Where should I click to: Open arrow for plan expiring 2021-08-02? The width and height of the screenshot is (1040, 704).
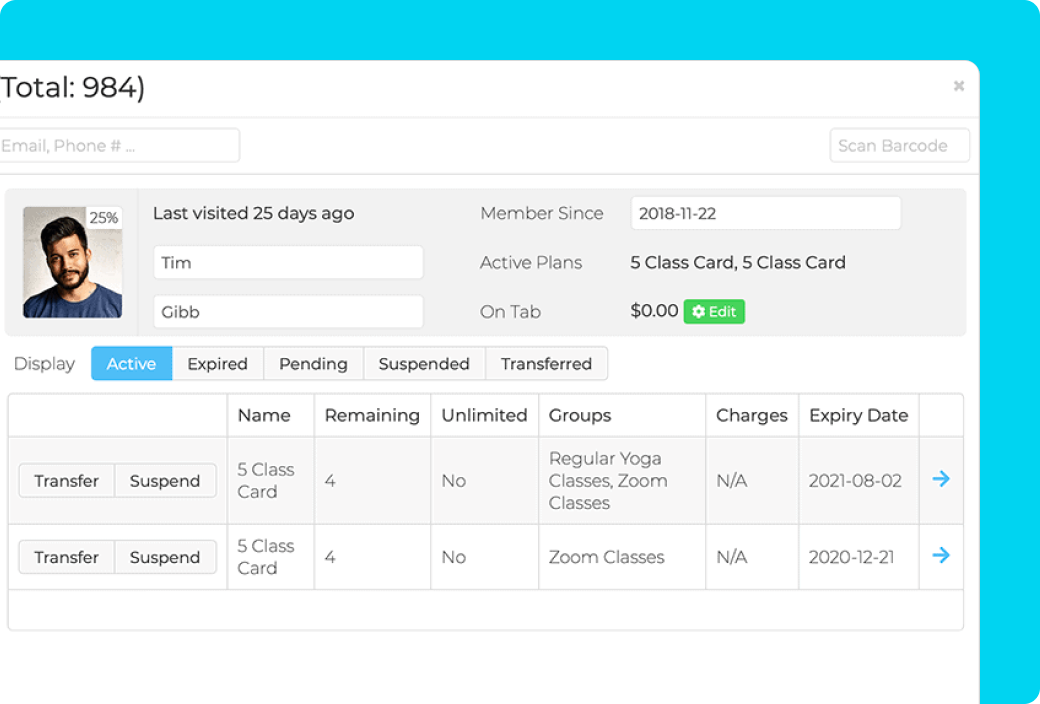[x=941, y=479]
